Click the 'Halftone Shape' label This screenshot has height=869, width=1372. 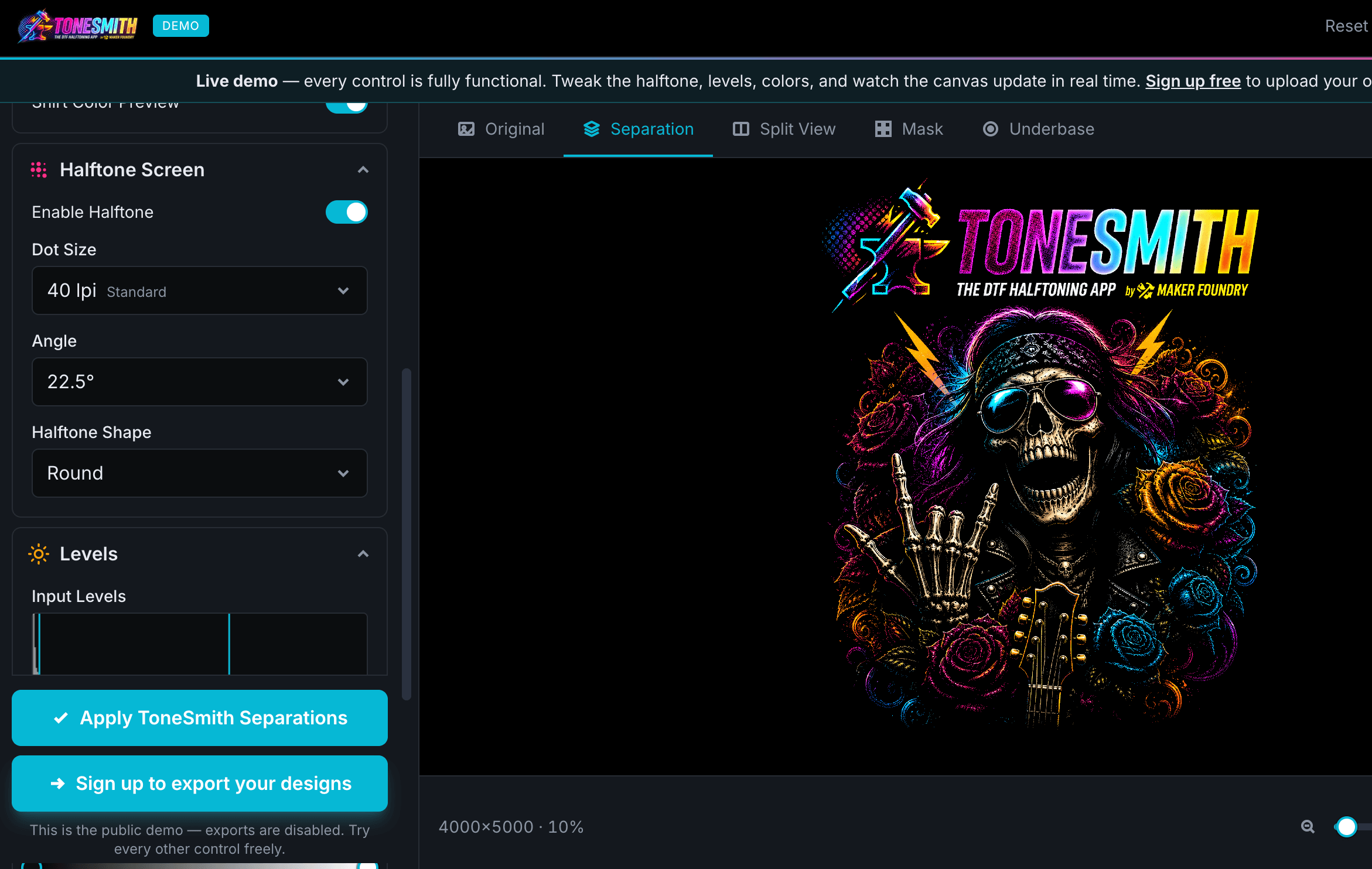point(92,432)
